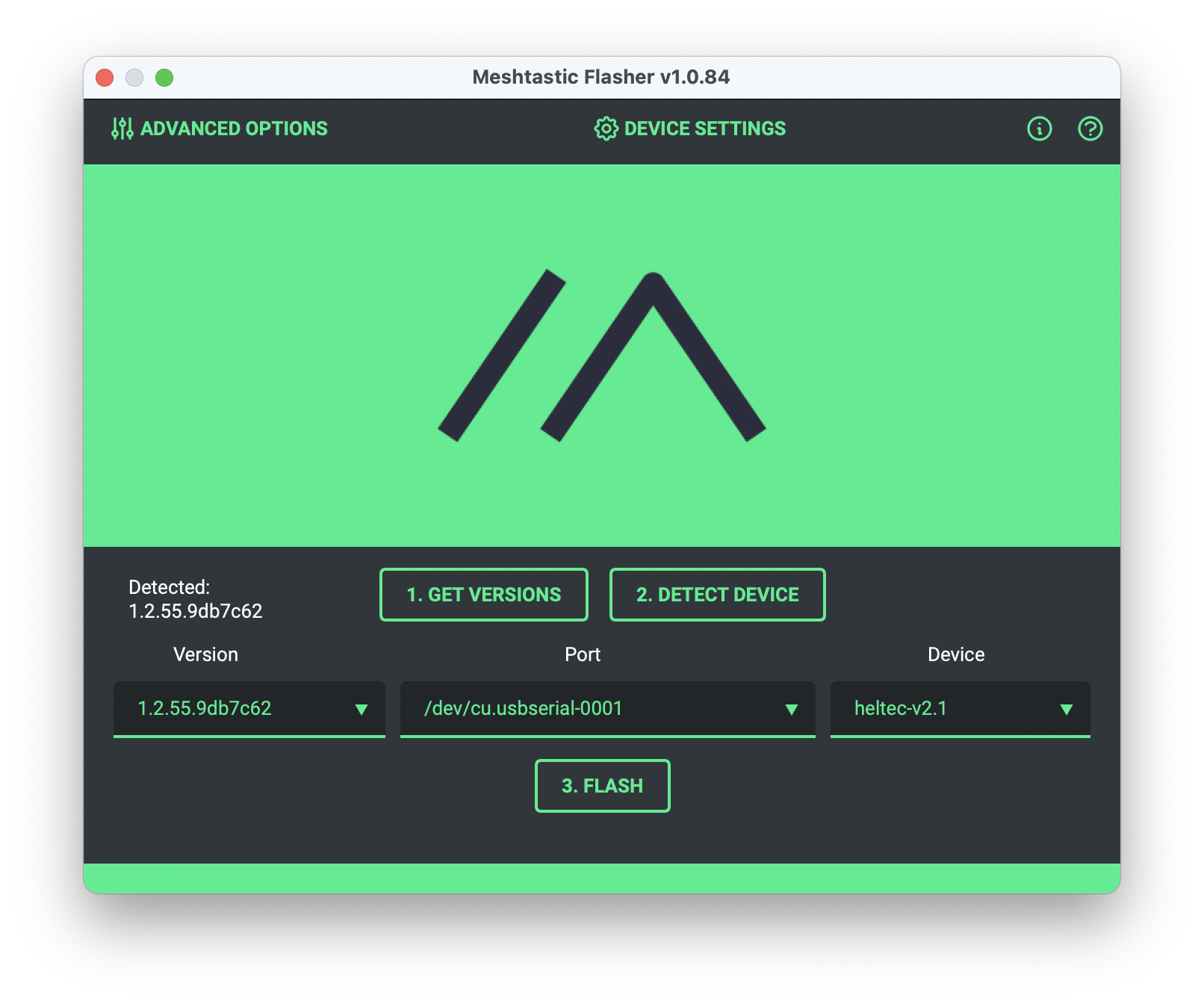Click the Version dropdown arrow

click(361, 710)
